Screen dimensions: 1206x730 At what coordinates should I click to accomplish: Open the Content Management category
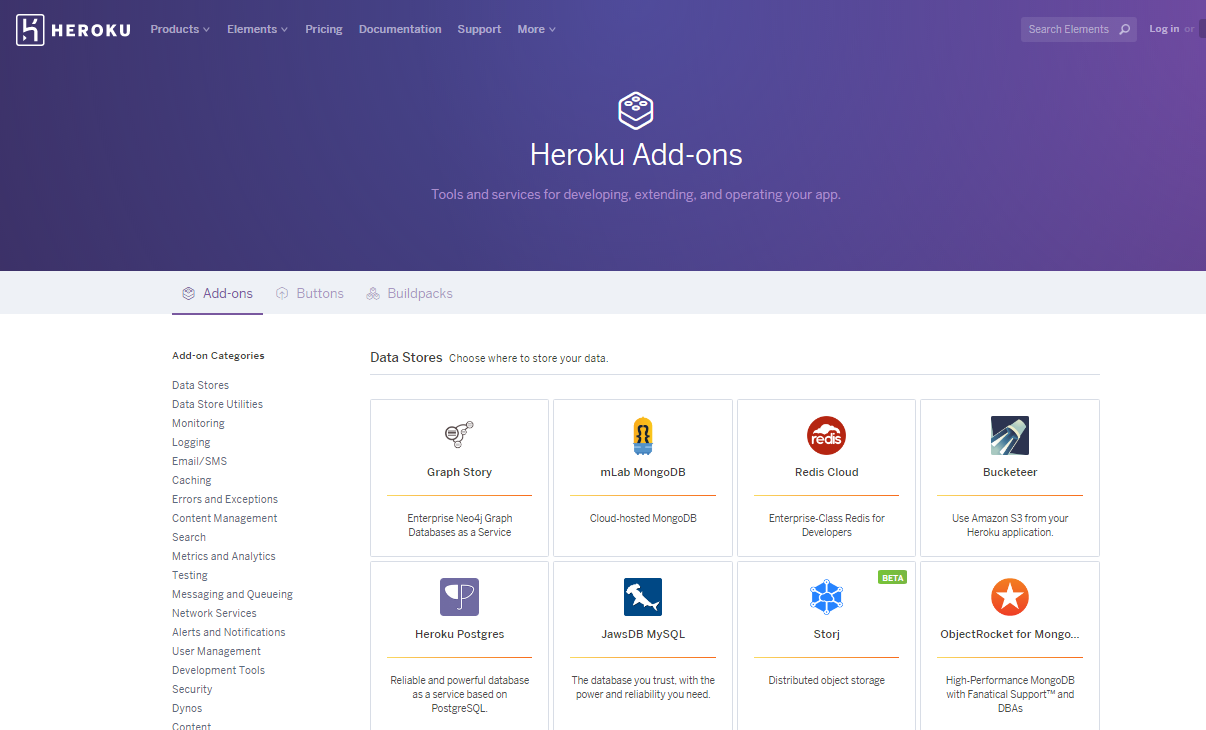tap(225, 518)
